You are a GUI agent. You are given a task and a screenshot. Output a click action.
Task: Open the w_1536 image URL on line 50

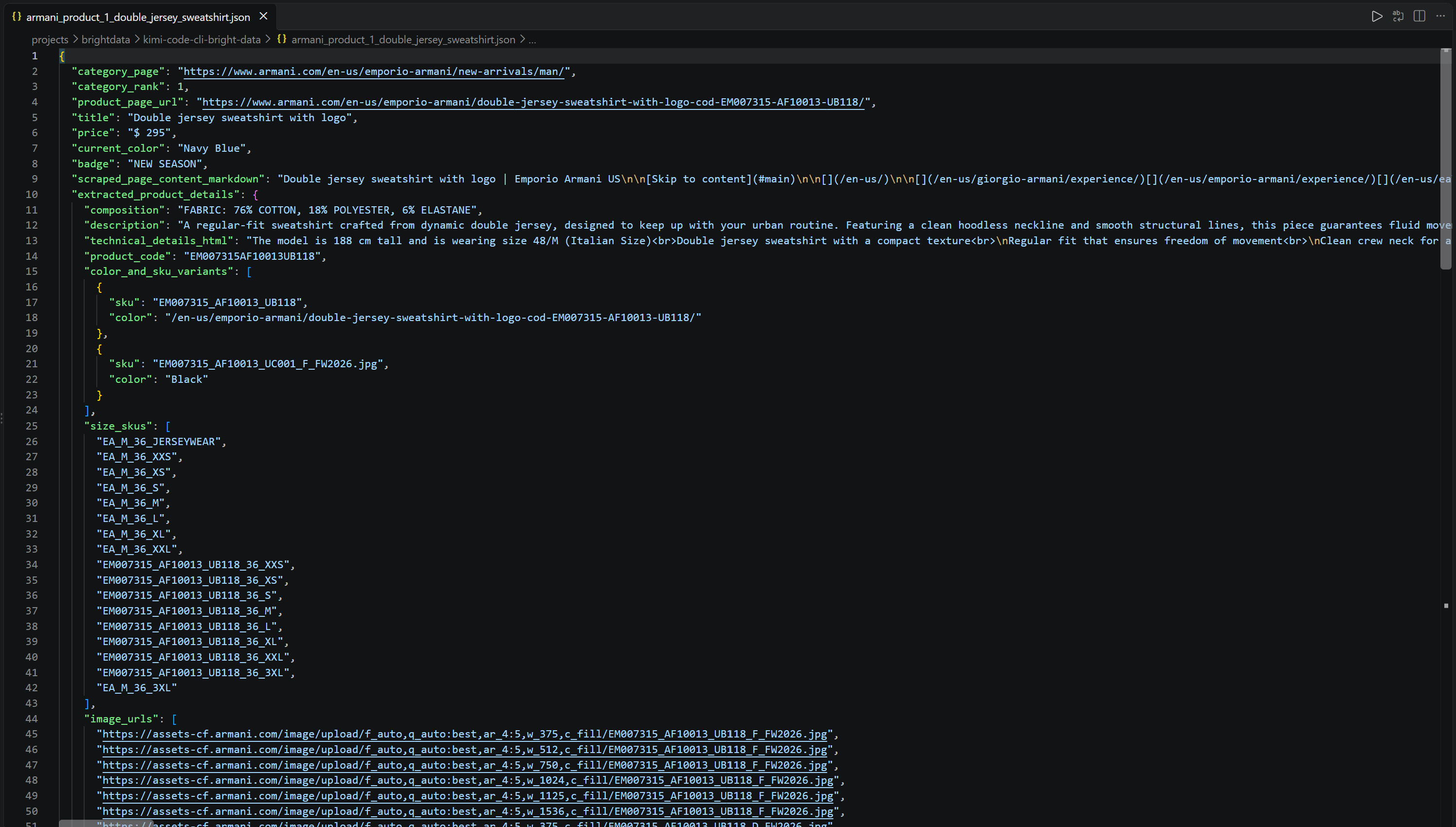(x=468, y=811)
